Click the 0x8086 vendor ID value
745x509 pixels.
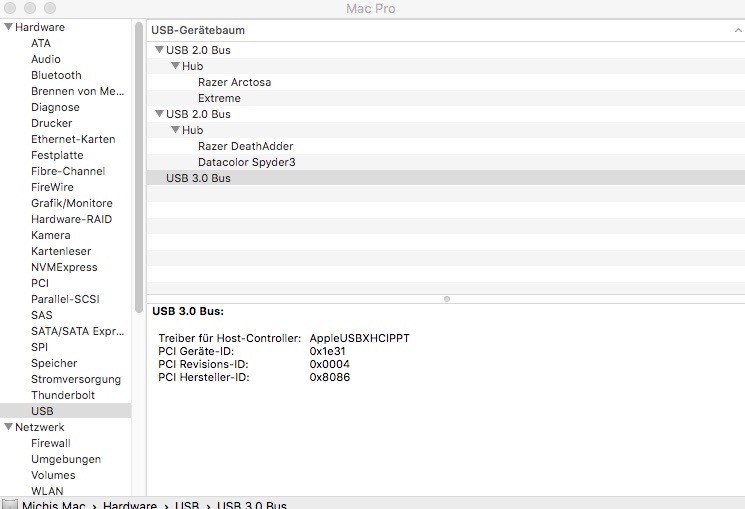(329, 377)
